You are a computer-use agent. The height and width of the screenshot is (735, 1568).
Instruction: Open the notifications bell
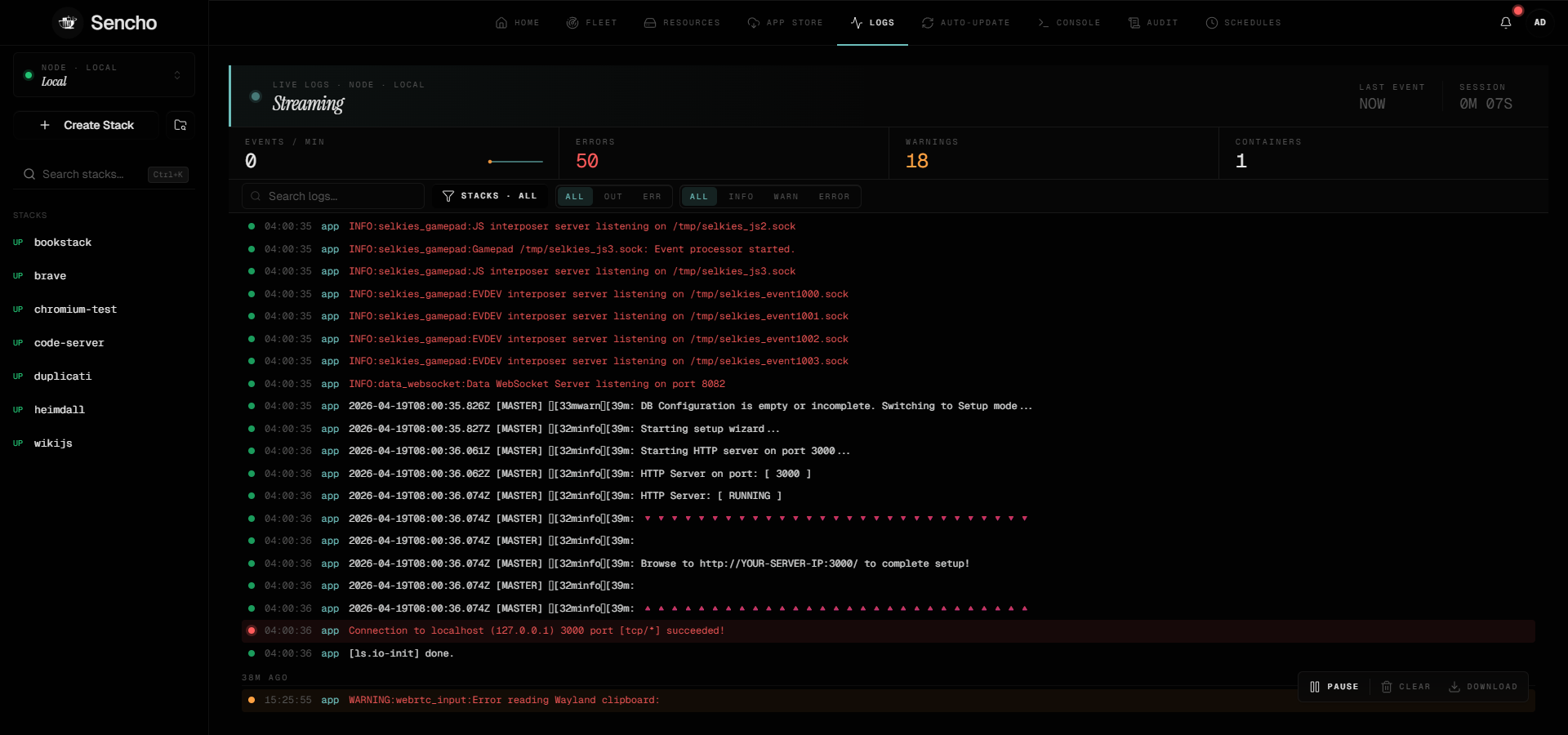click(x=1506, y=23)
